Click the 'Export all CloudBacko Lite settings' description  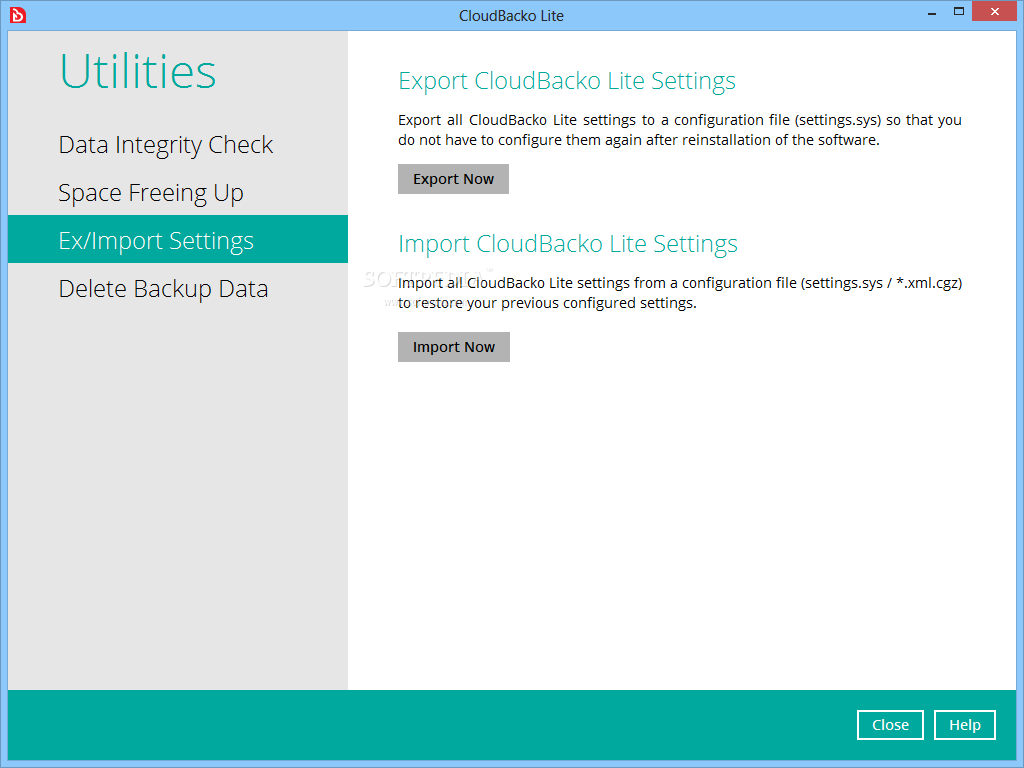[680, 130]
